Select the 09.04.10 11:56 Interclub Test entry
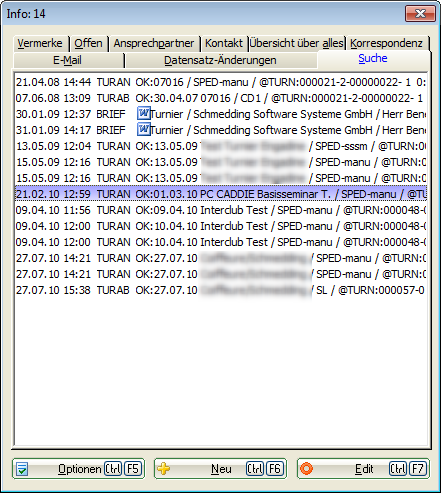This screenshot has height=493, width=441. point(221,210)
